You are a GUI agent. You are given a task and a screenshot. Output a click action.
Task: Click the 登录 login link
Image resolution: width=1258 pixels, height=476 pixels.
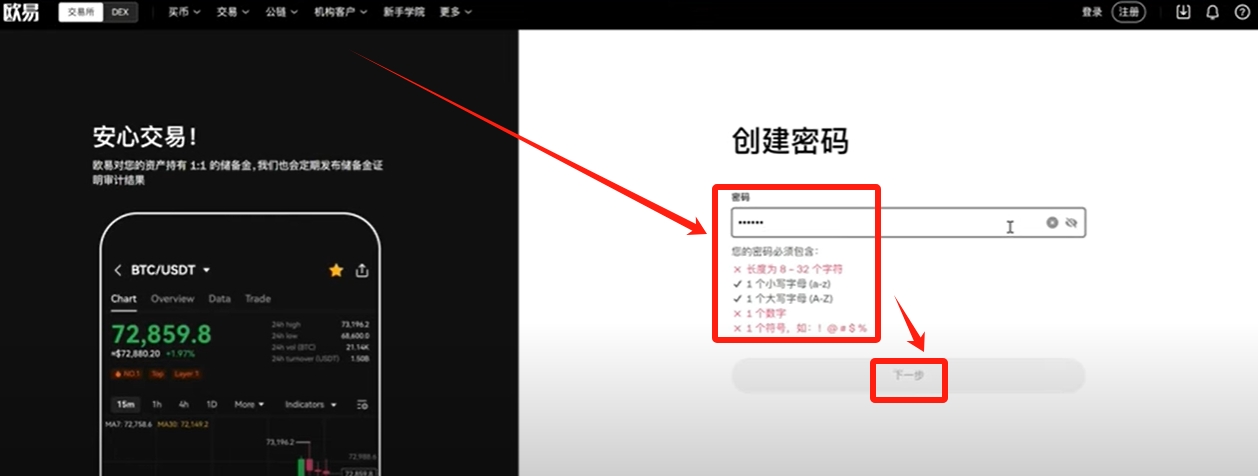(x=1092, y=12)
